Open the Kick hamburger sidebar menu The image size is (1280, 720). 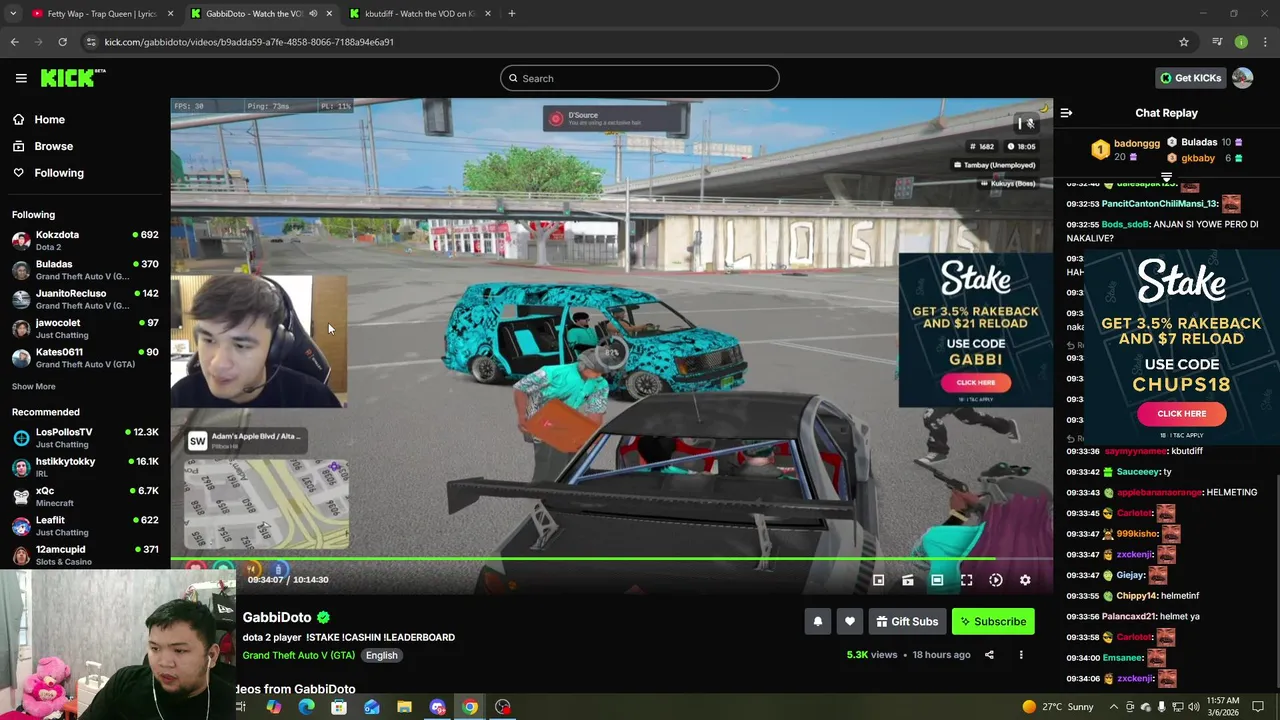21,78
